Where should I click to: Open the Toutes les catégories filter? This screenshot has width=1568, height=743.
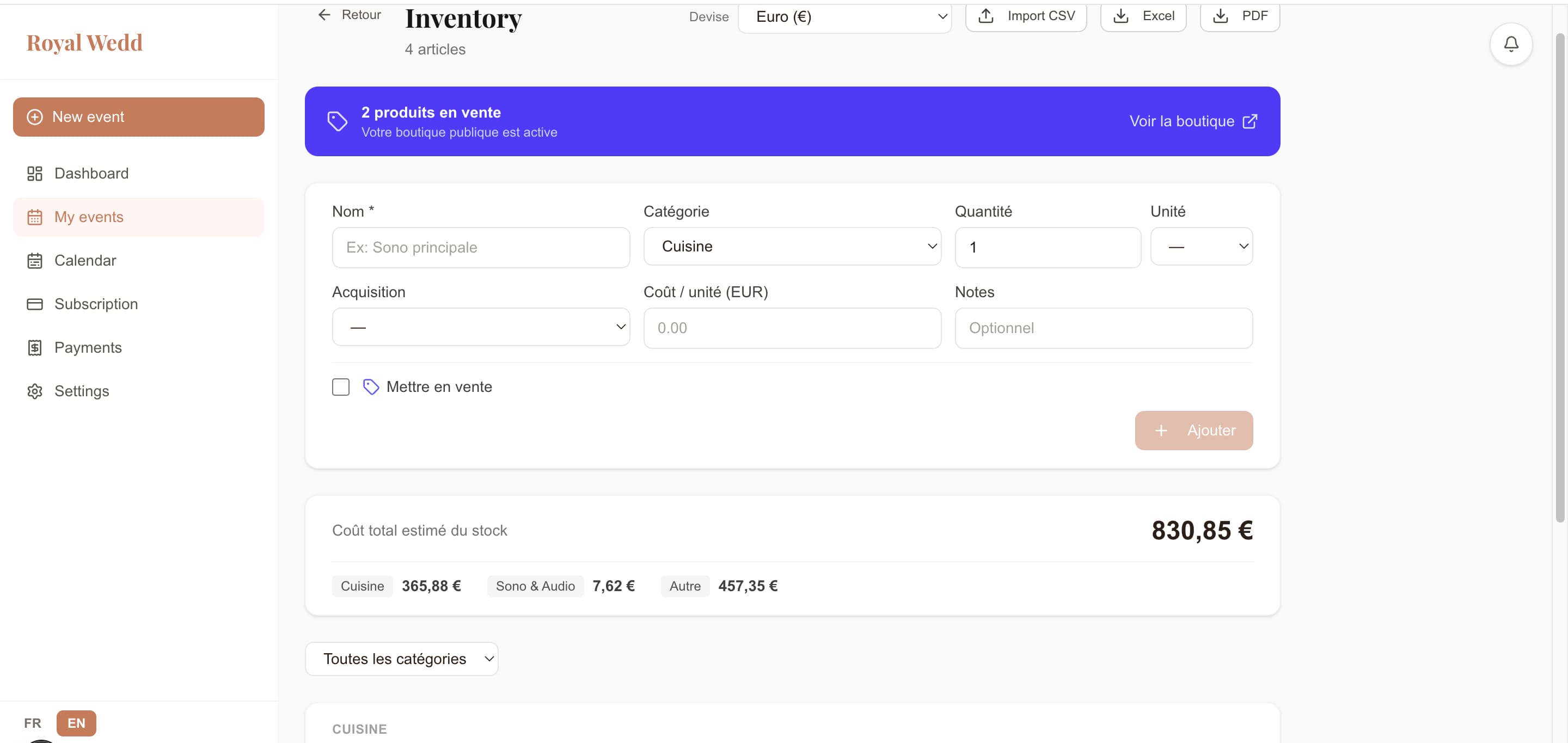pos(401,659)
